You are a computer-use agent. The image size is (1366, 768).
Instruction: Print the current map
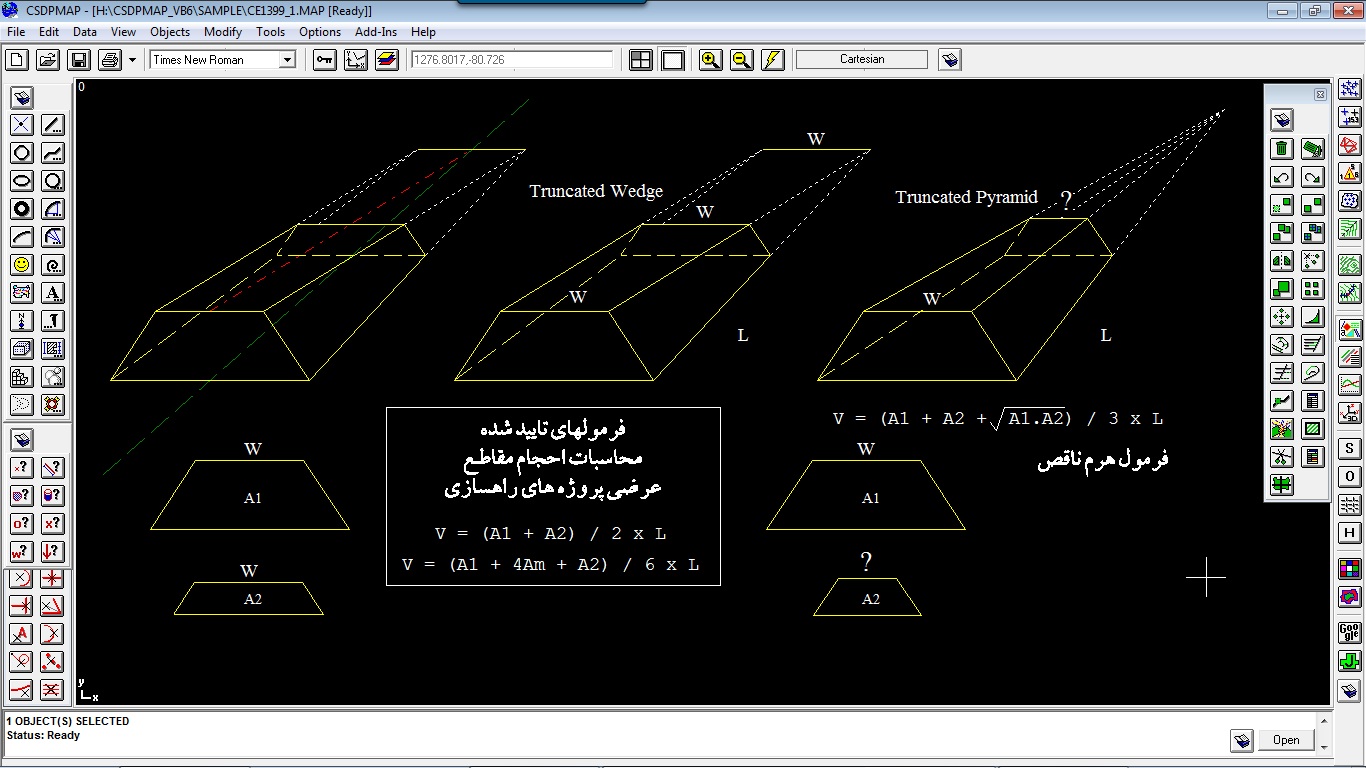tap(110, 60)
